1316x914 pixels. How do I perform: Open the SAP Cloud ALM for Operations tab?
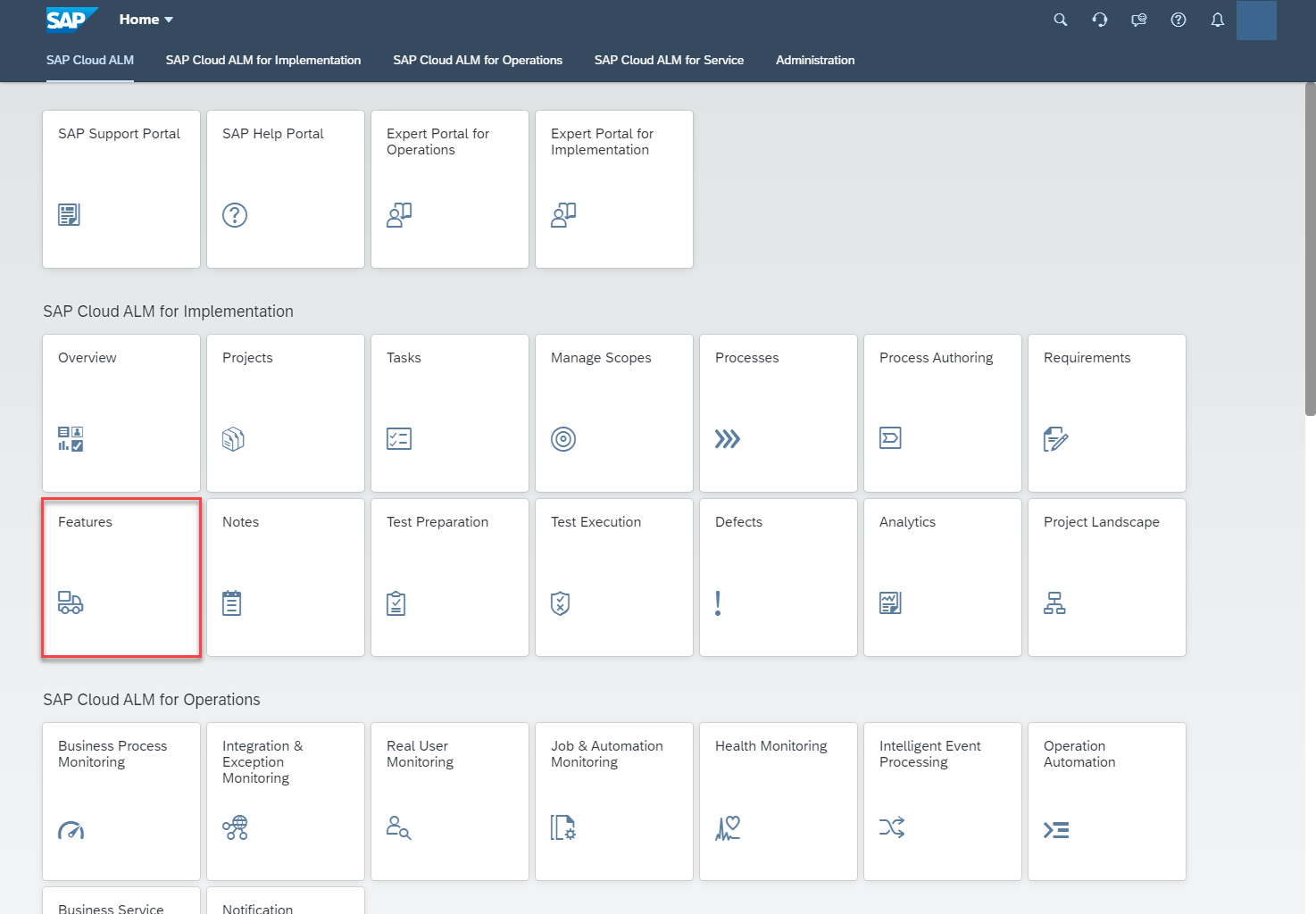pyautogui.click(x=478, y=60)
